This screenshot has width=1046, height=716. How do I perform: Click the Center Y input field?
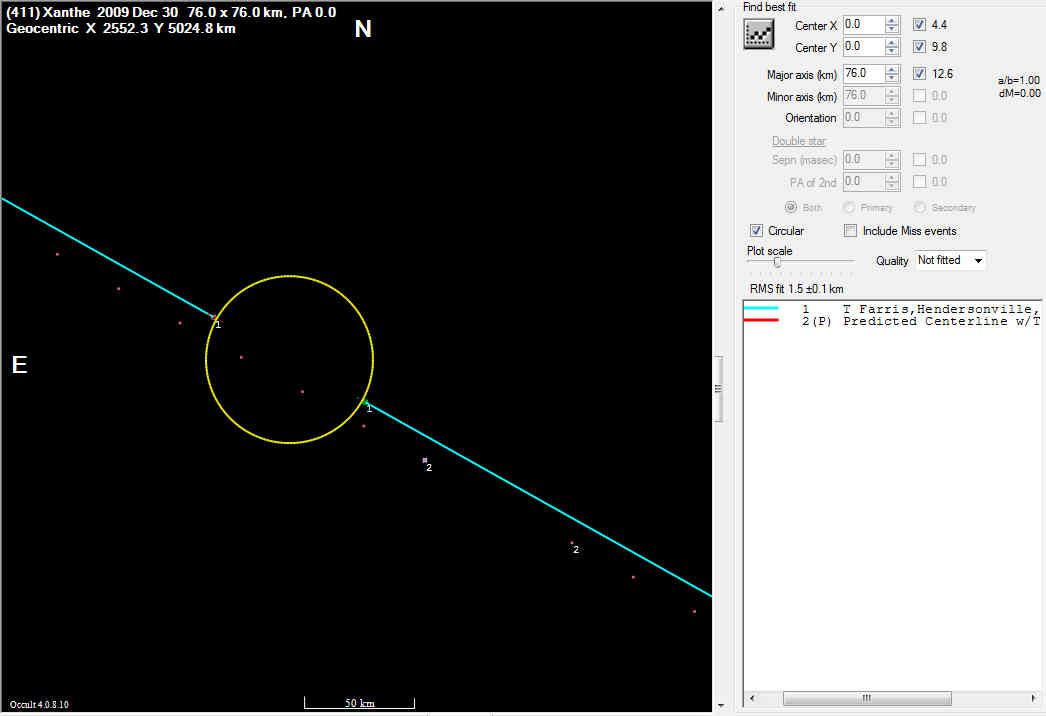point(863,47)
